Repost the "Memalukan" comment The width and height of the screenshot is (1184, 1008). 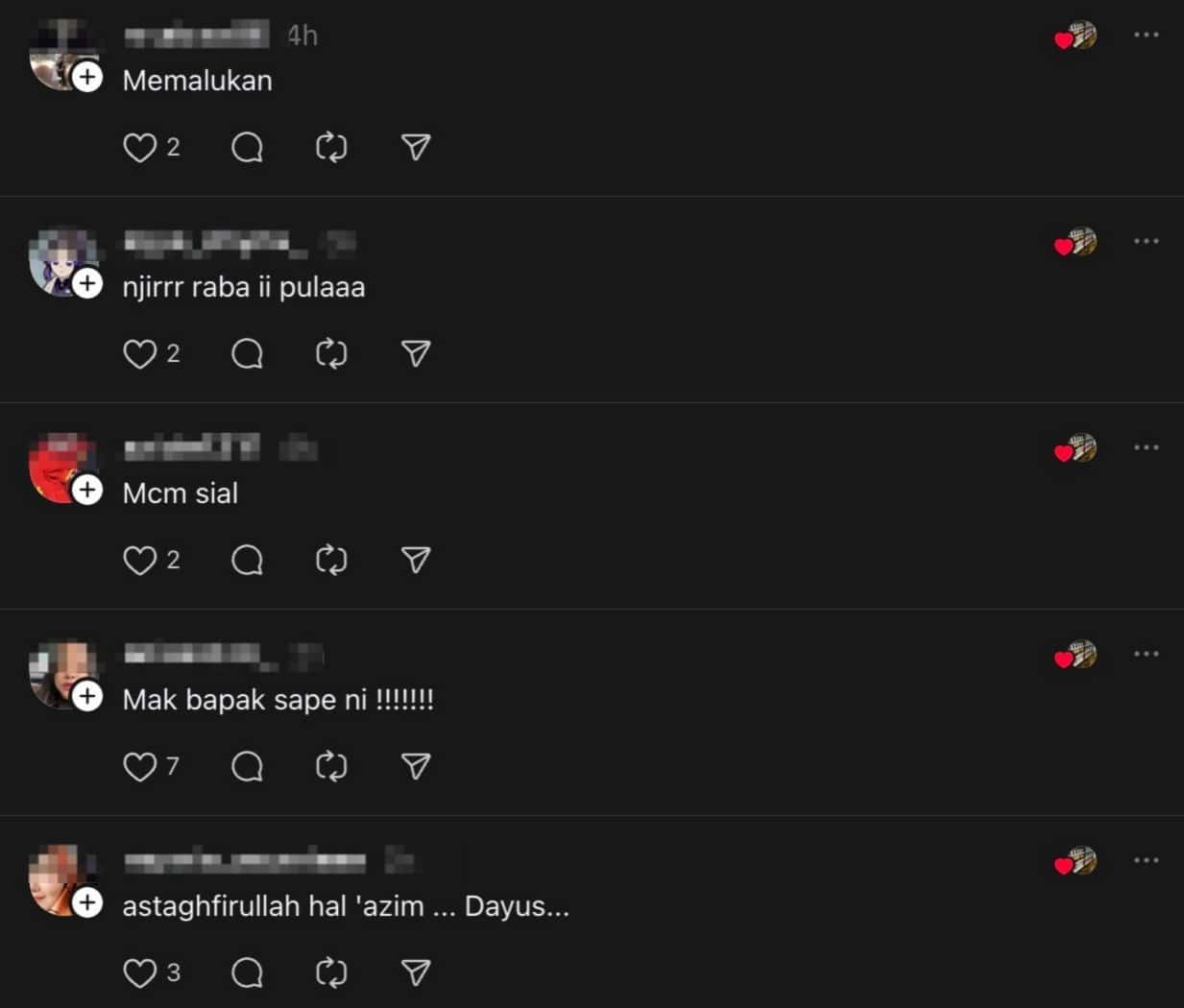coord(330,146)
